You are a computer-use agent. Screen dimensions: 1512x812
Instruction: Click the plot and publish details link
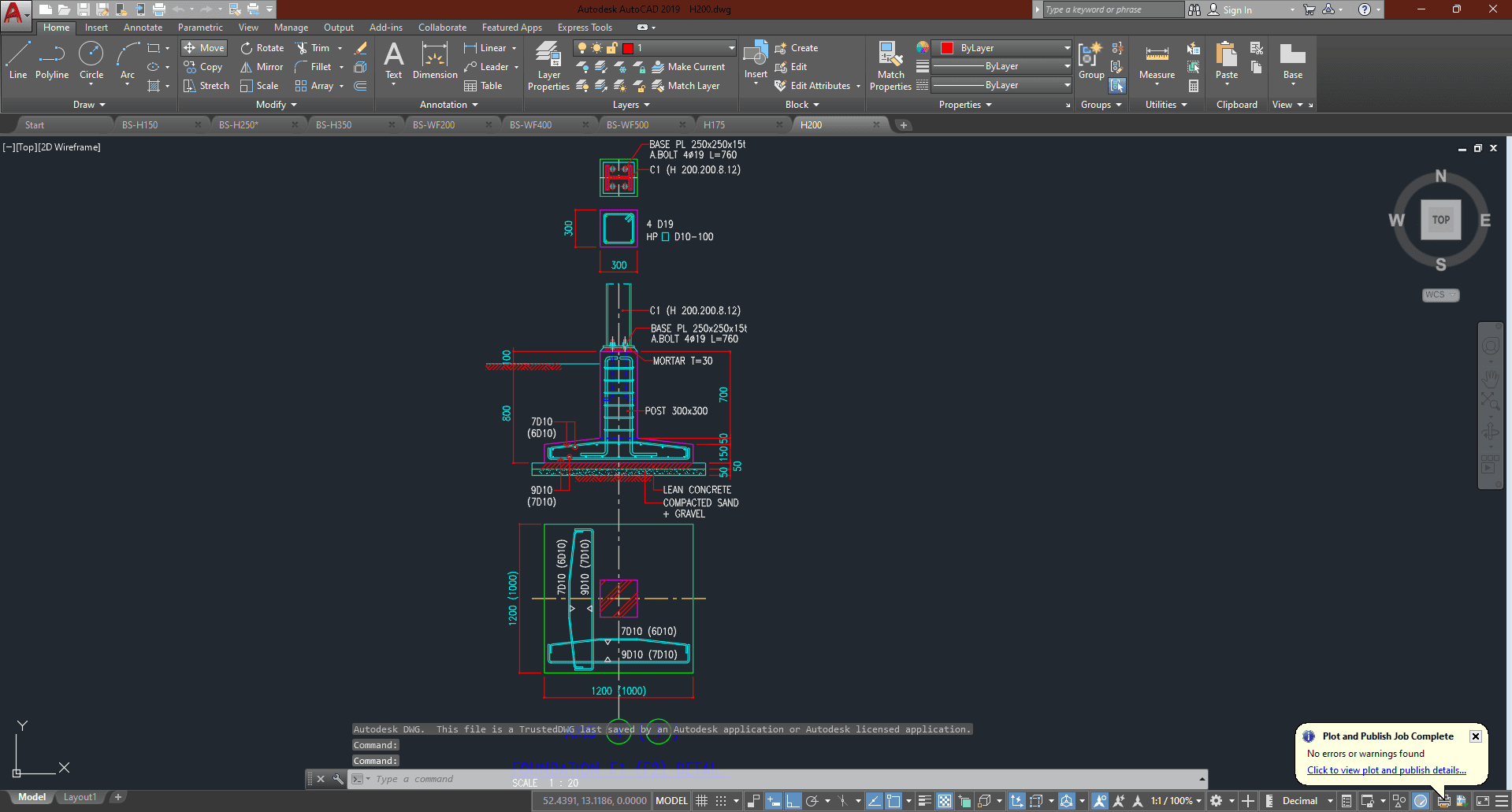pos(1386,770)
